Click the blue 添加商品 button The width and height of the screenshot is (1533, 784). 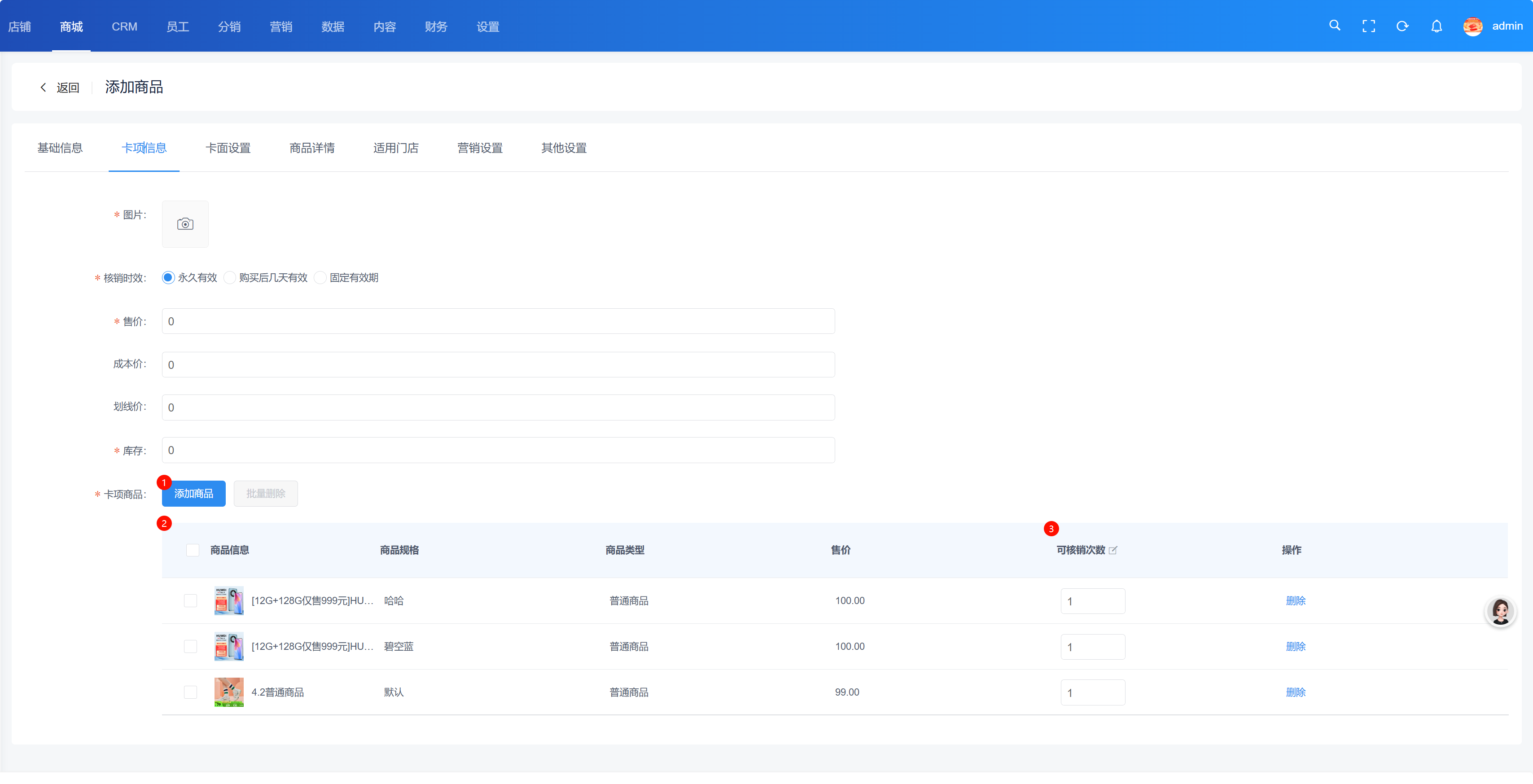193,494
